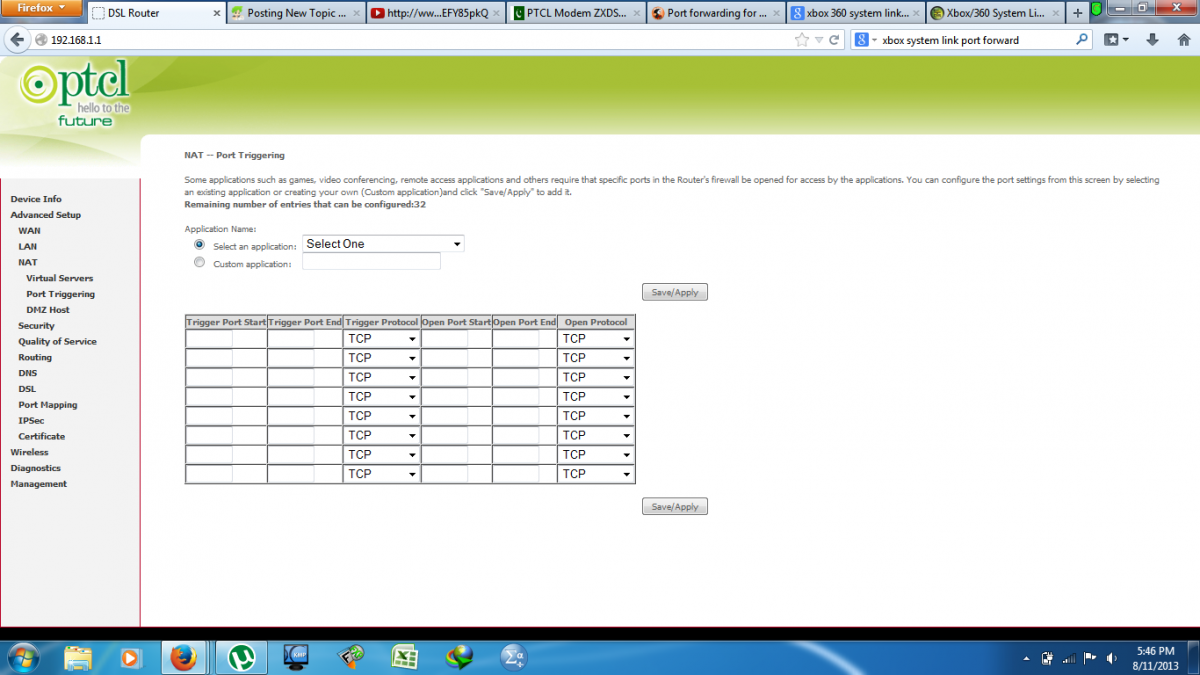Click the top Save/Apply button
This screenshot has height=675, width=1200.
(x=674, y=292)
